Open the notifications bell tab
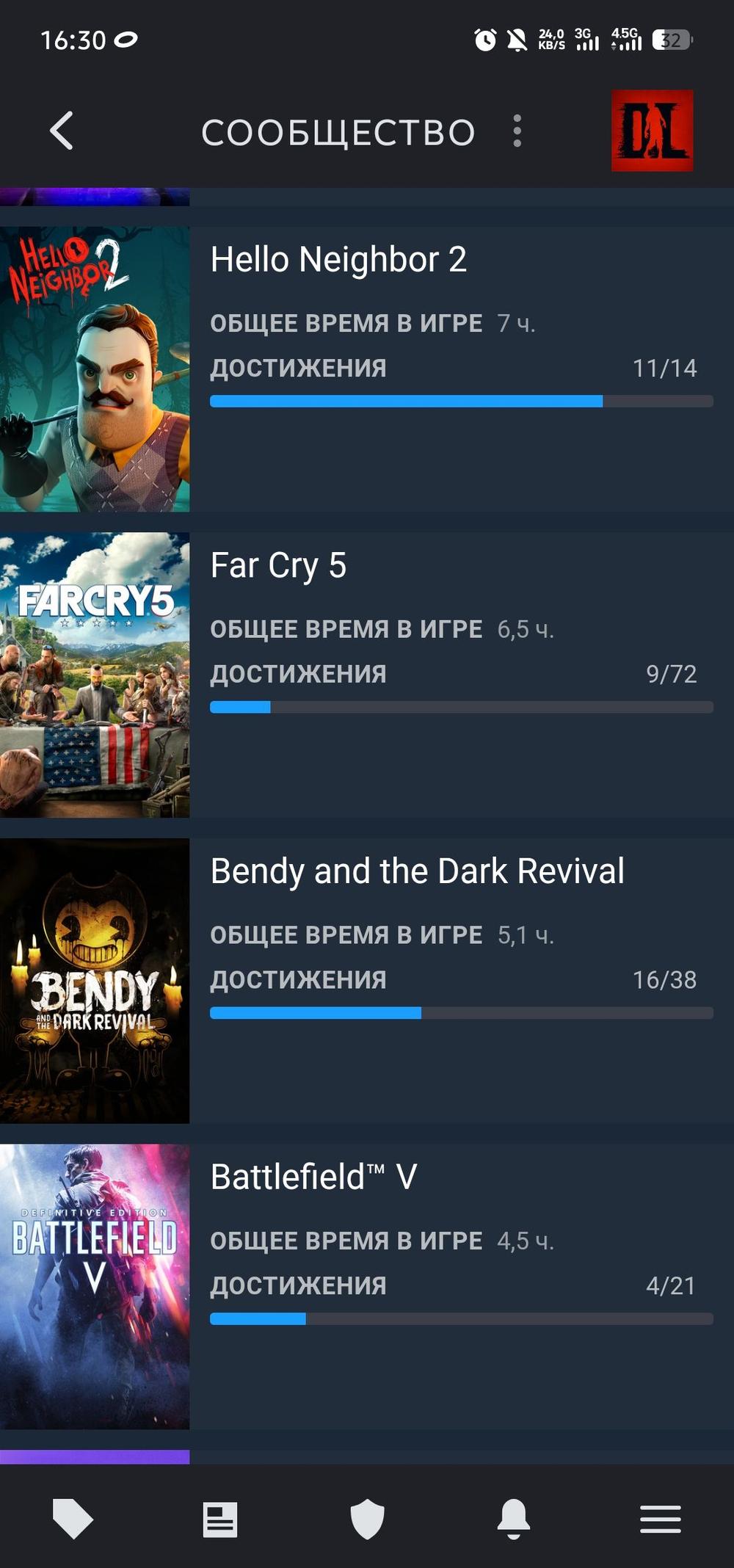 (x=514, y=1519)
